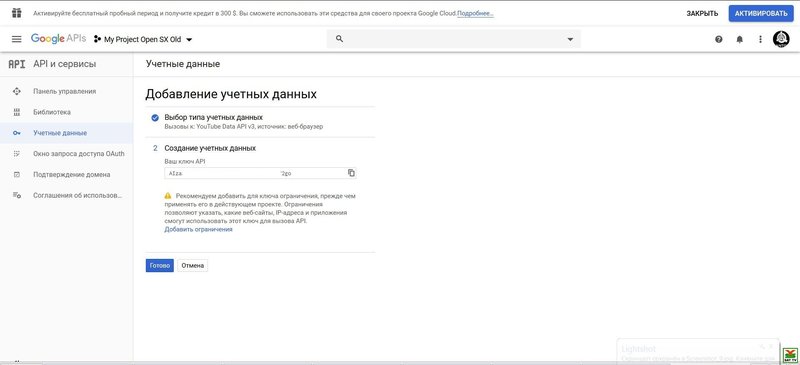Click completed step Выбор типа учетных данных
This screenshot has height=365, width=800.
[213, 117]
